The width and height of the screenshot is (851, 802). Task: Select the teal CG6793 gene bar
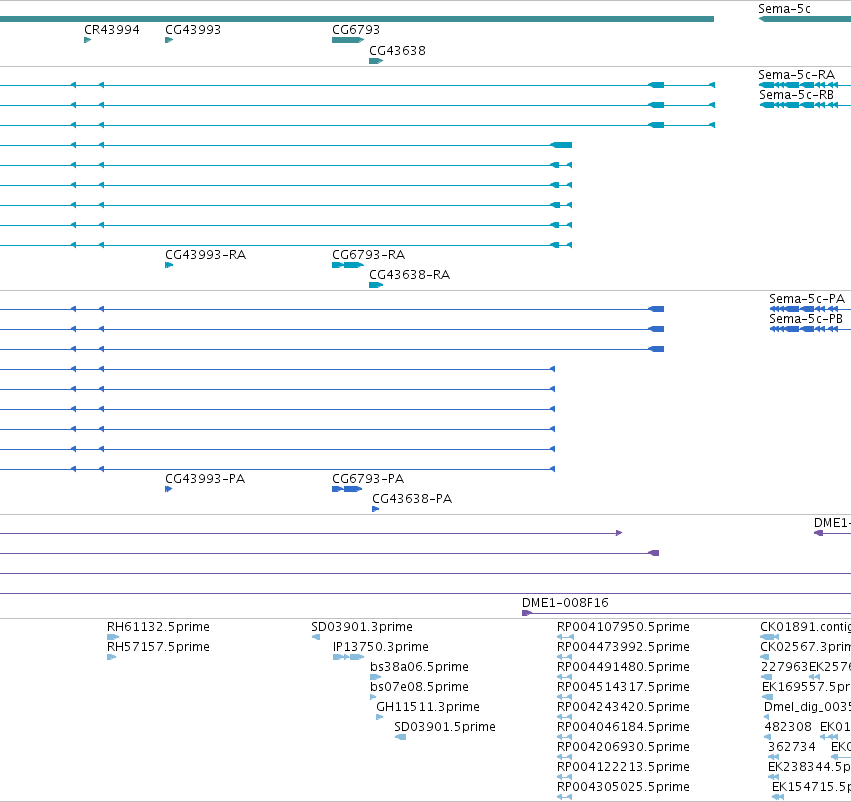[348, 40]
